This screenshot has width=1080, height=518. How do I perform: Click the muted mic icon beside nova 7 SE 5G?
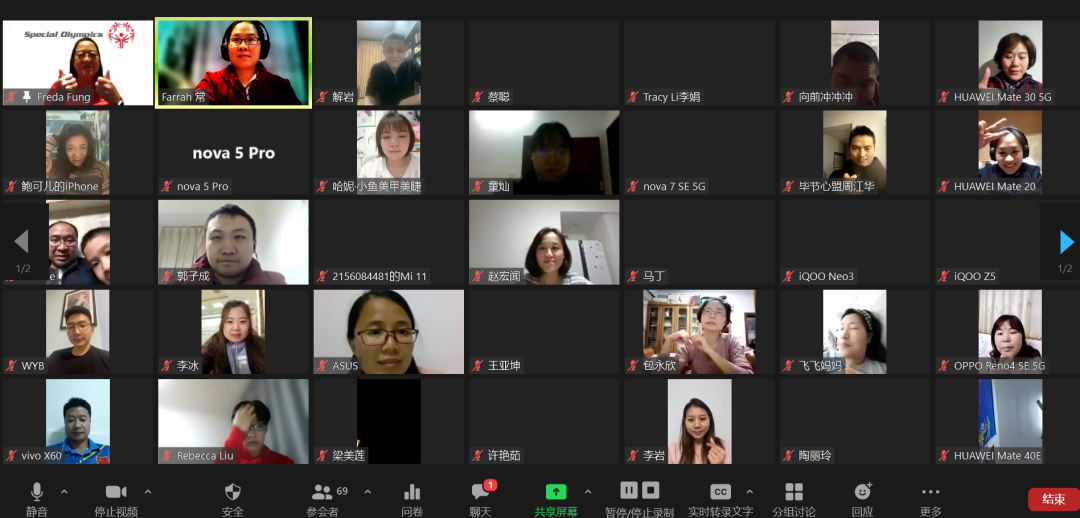[x=632, y=187]
